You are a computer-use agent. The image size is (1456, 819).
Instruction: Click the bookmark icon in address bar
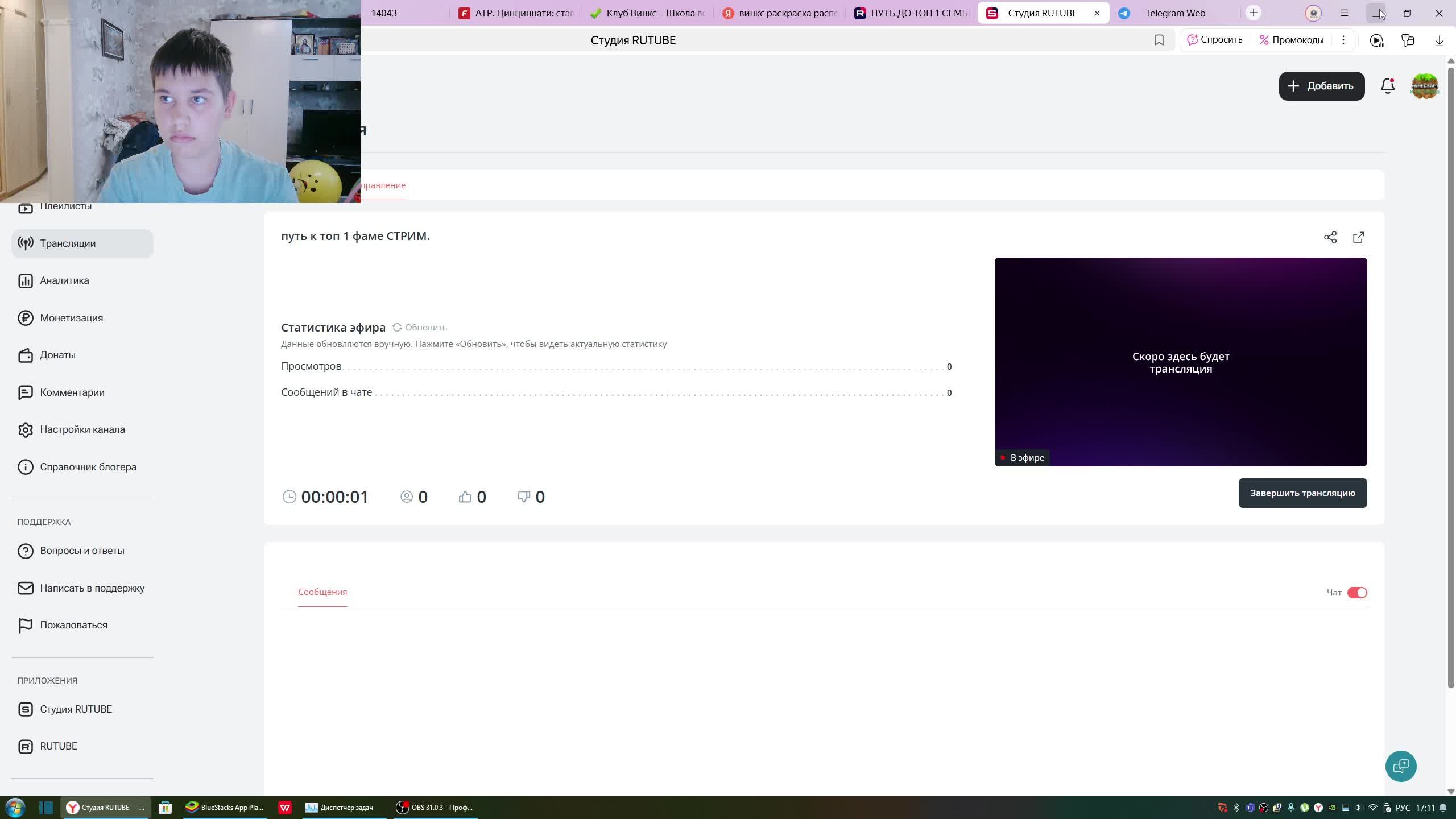(1159, 40)
